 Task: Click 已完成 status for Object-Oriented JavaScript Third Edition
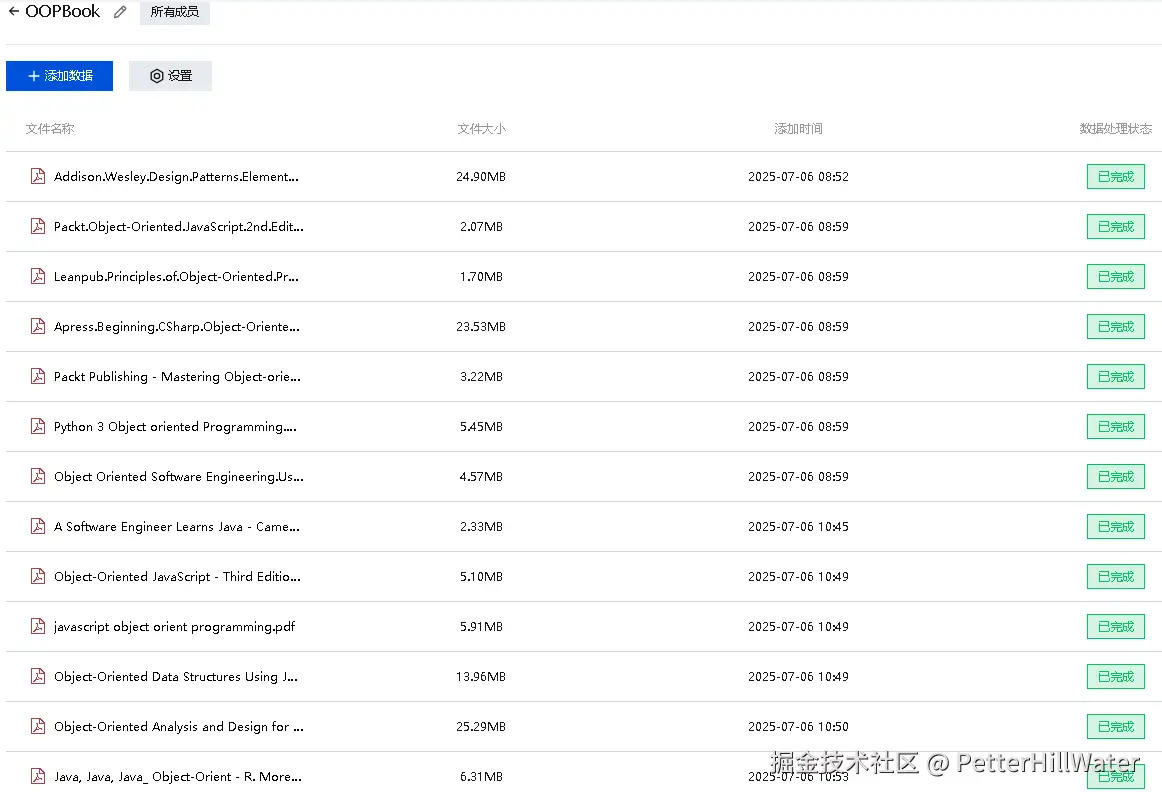pos(1115,577)
